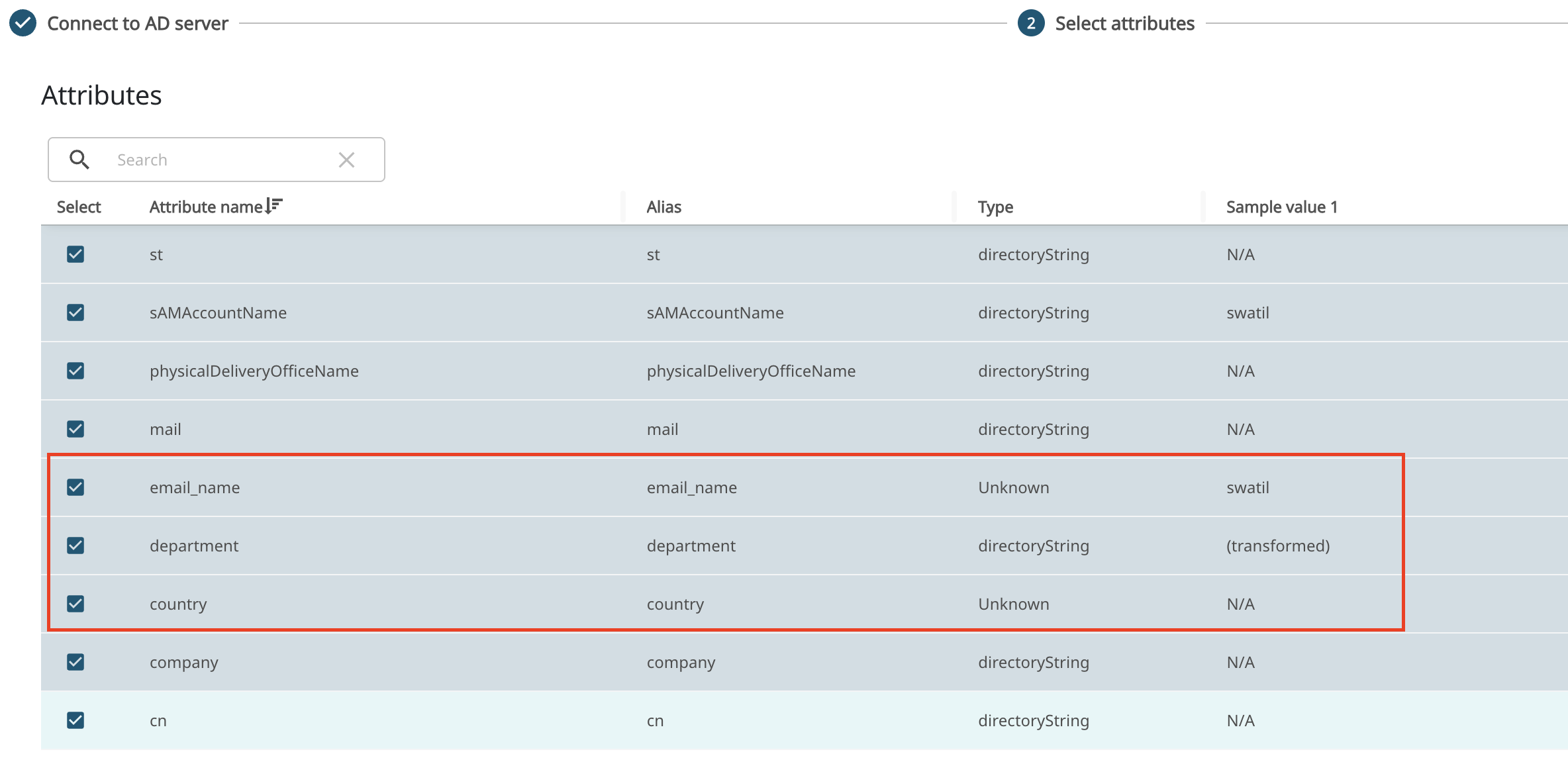The width and height of the screenshot is (1568, 760).
Task: Uncheck the country attribute checkbox
Action: (75, 604)
